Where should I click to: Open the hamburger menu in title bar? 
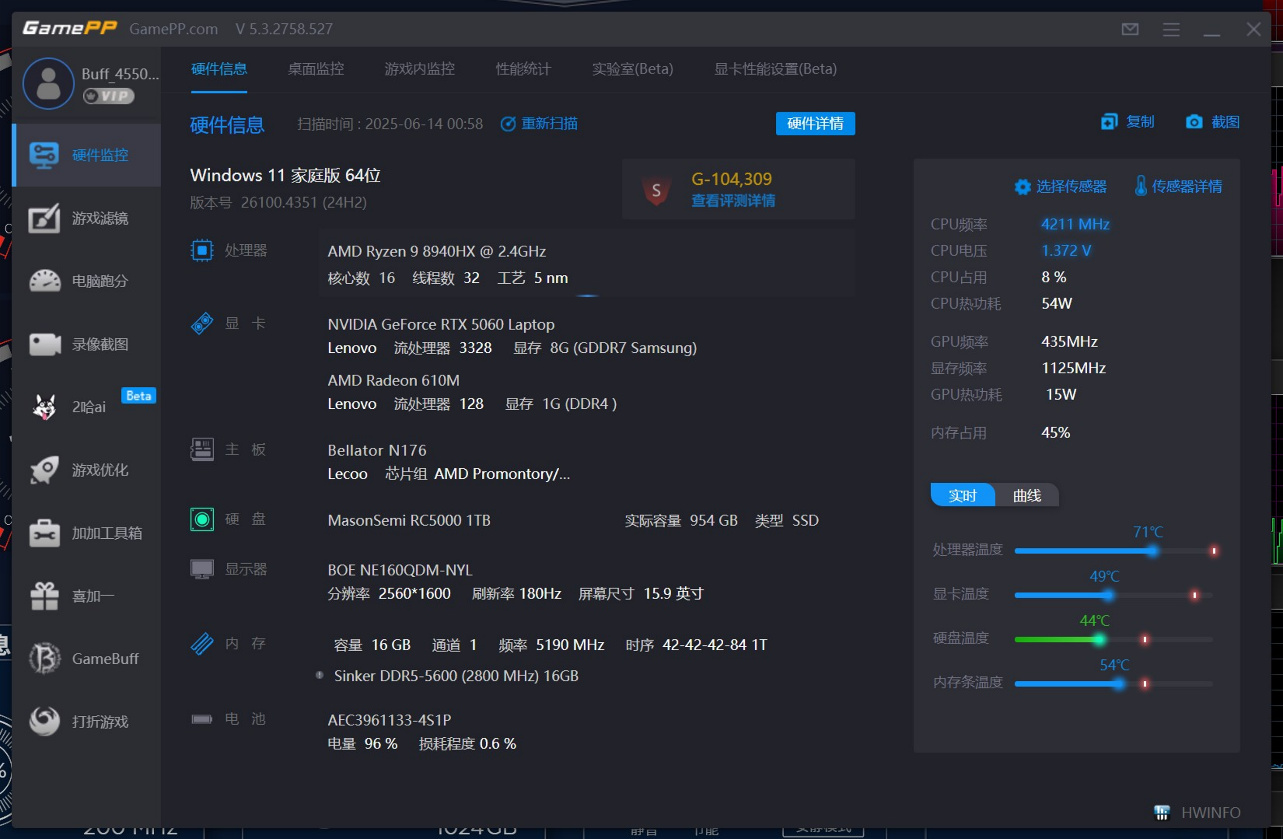point(1171,30)
